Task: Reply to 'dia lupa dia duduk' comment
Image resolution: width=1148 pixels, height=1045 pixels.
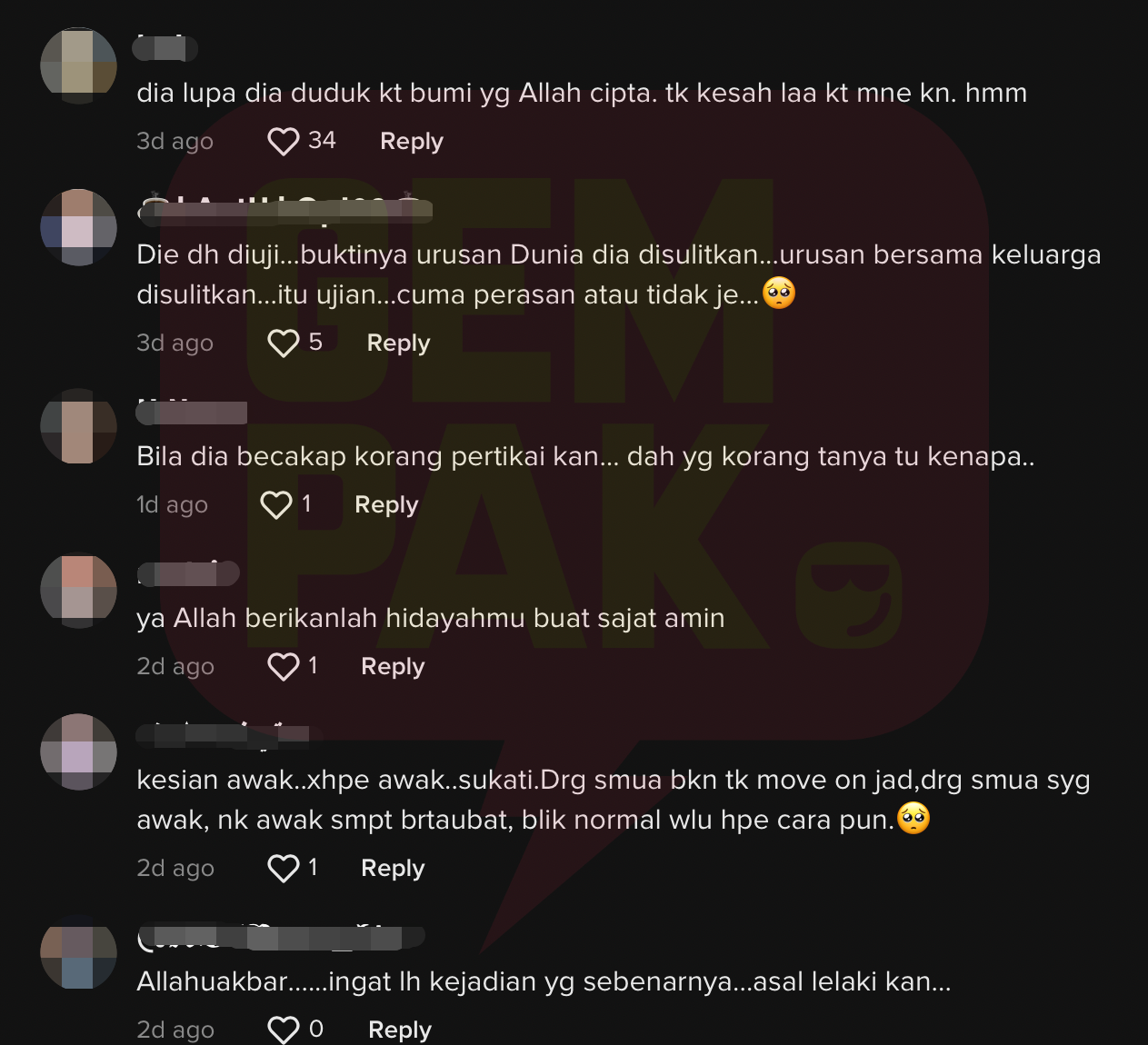Action: pyautogui.click(x=412, y=141)
